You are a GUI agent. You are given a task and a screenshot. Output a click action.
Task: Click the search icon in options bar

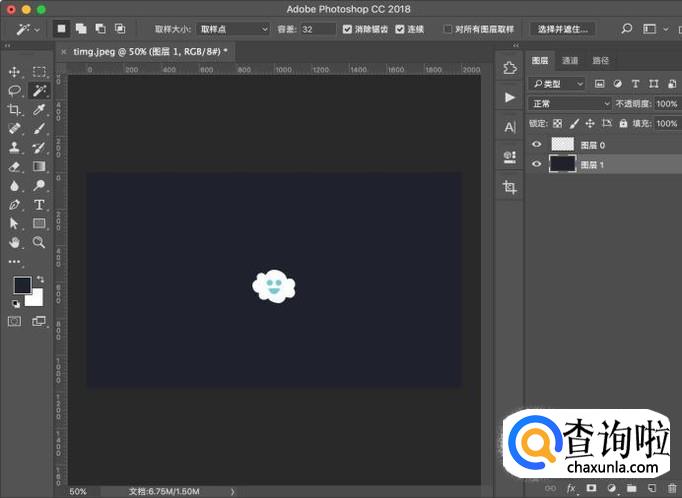click(627, 29)
